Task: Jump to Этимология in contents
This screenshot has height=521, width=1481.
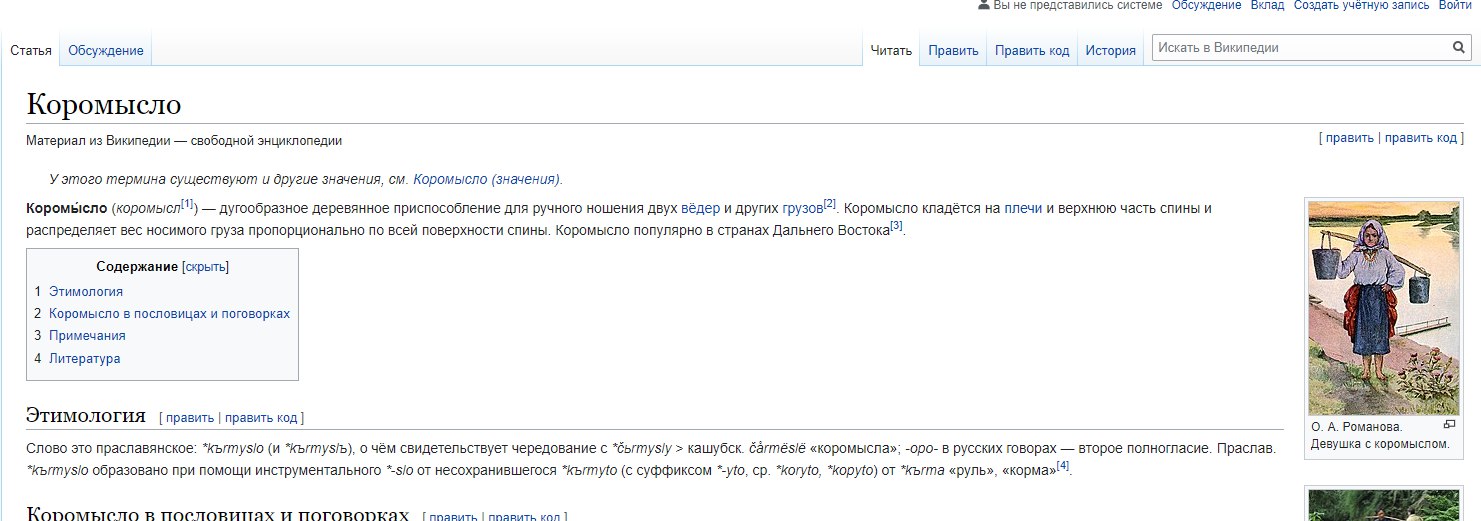Action: [x=86, y=291]
